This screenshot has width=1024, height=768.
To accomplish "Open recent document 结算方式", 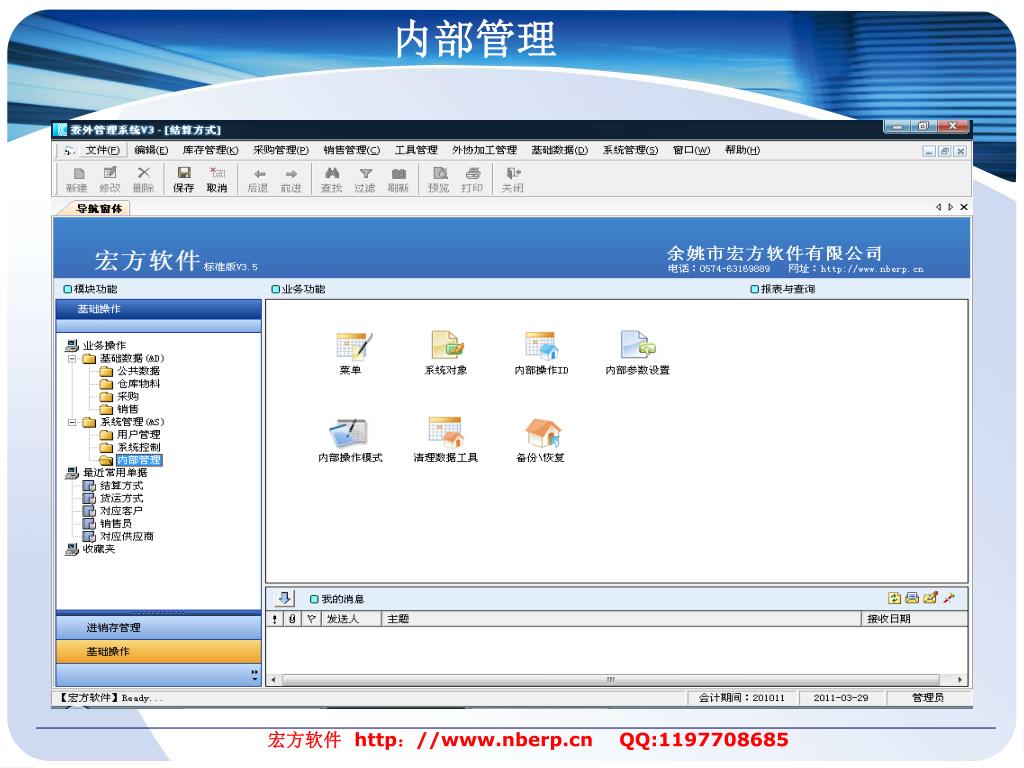I will coord(113,486).
